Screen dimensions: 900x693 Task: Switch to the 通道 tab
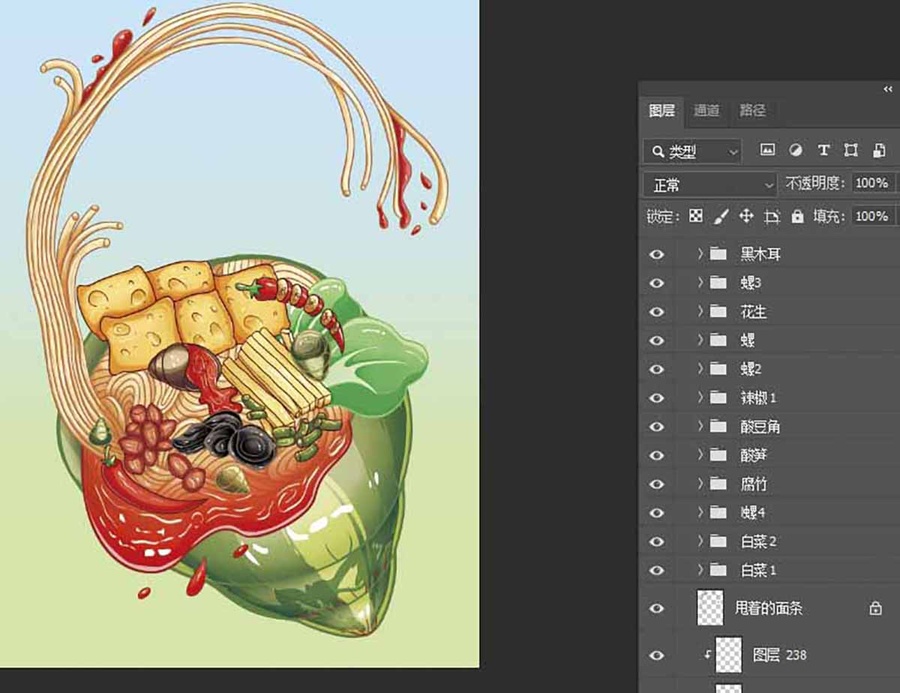(706, 110)
